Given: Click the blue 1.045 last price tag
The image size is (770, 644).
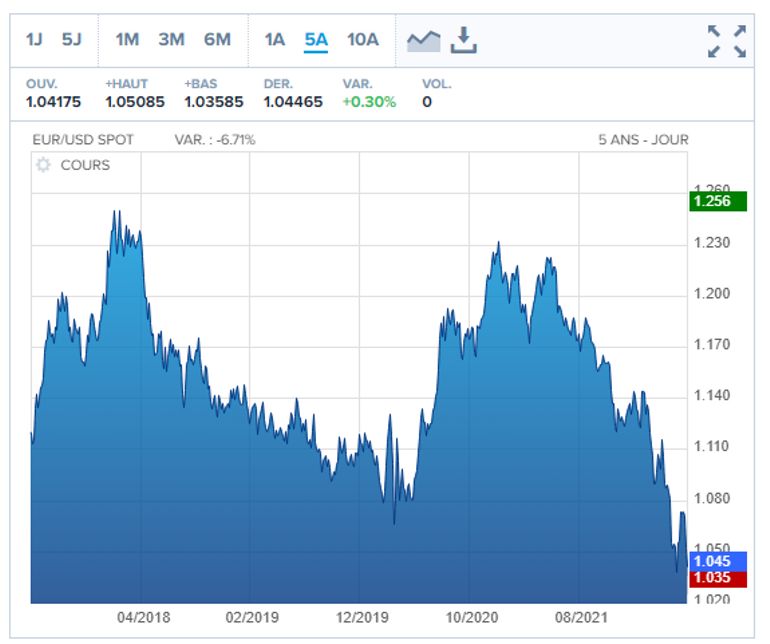Looking at the screenshot, I should pyautogui.click(x=711, y=561).
